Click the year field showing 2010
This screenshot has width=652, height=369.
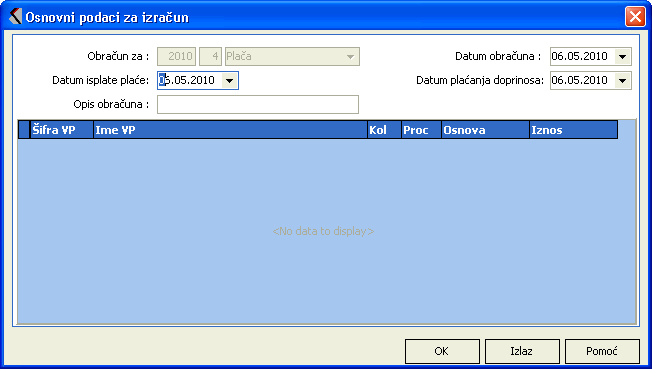click(x=177, y=57)
